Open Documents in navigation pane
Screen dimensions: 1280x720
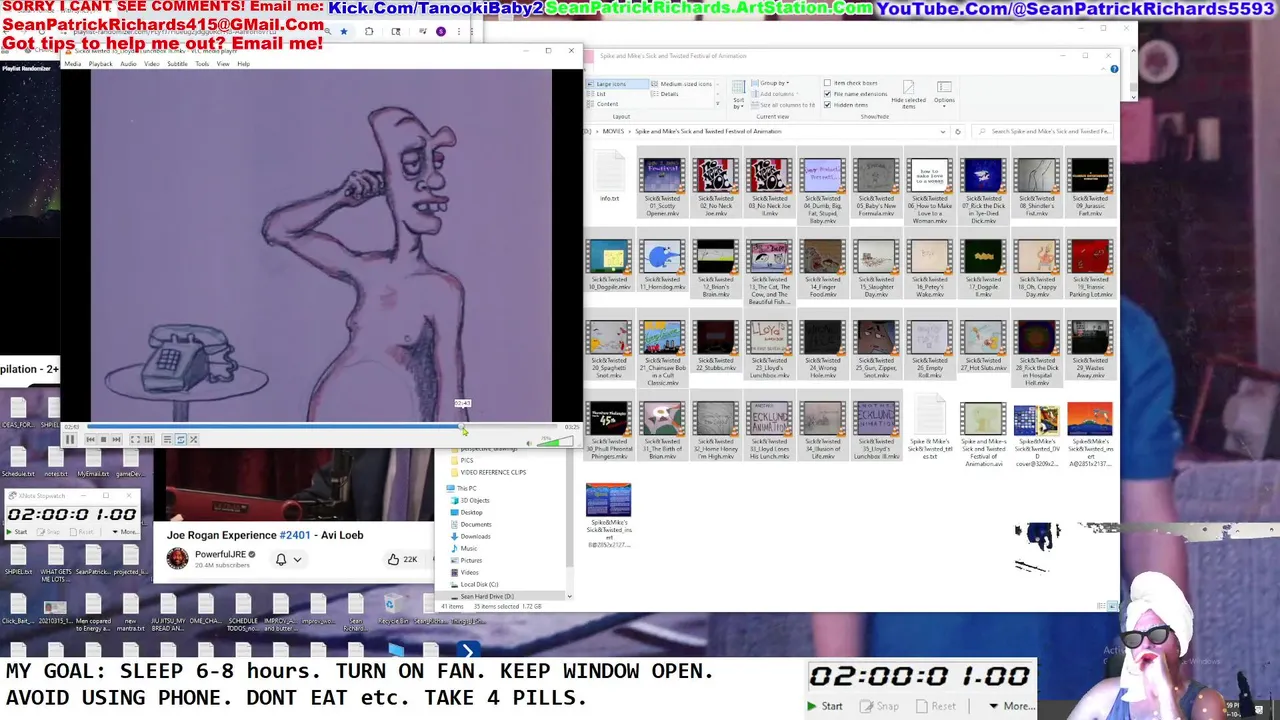point(475,524)
